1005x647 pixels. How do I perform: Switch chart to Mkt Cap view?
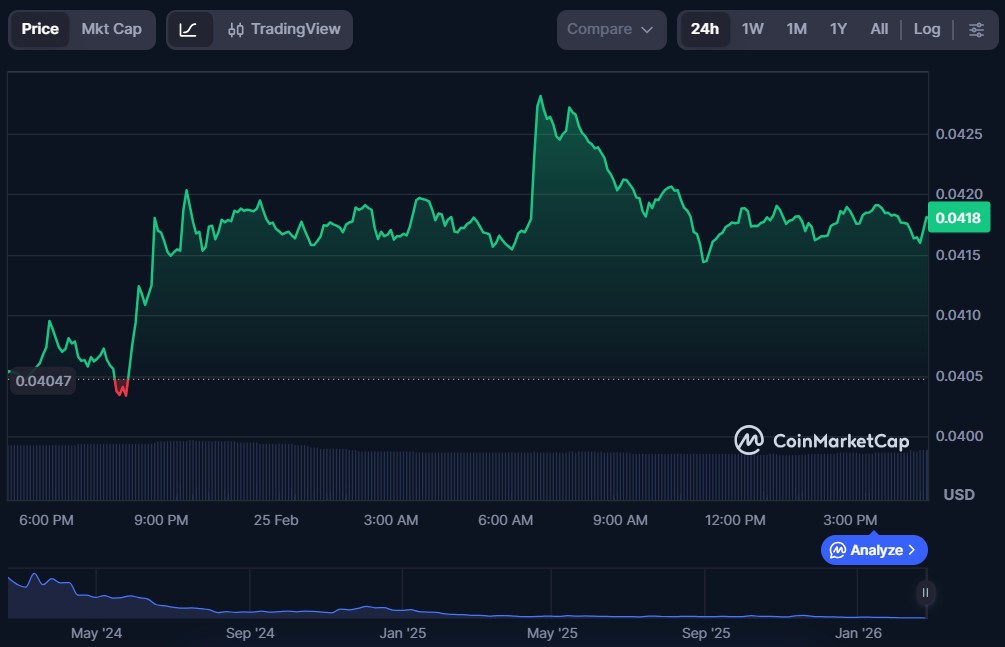(111, 29)
